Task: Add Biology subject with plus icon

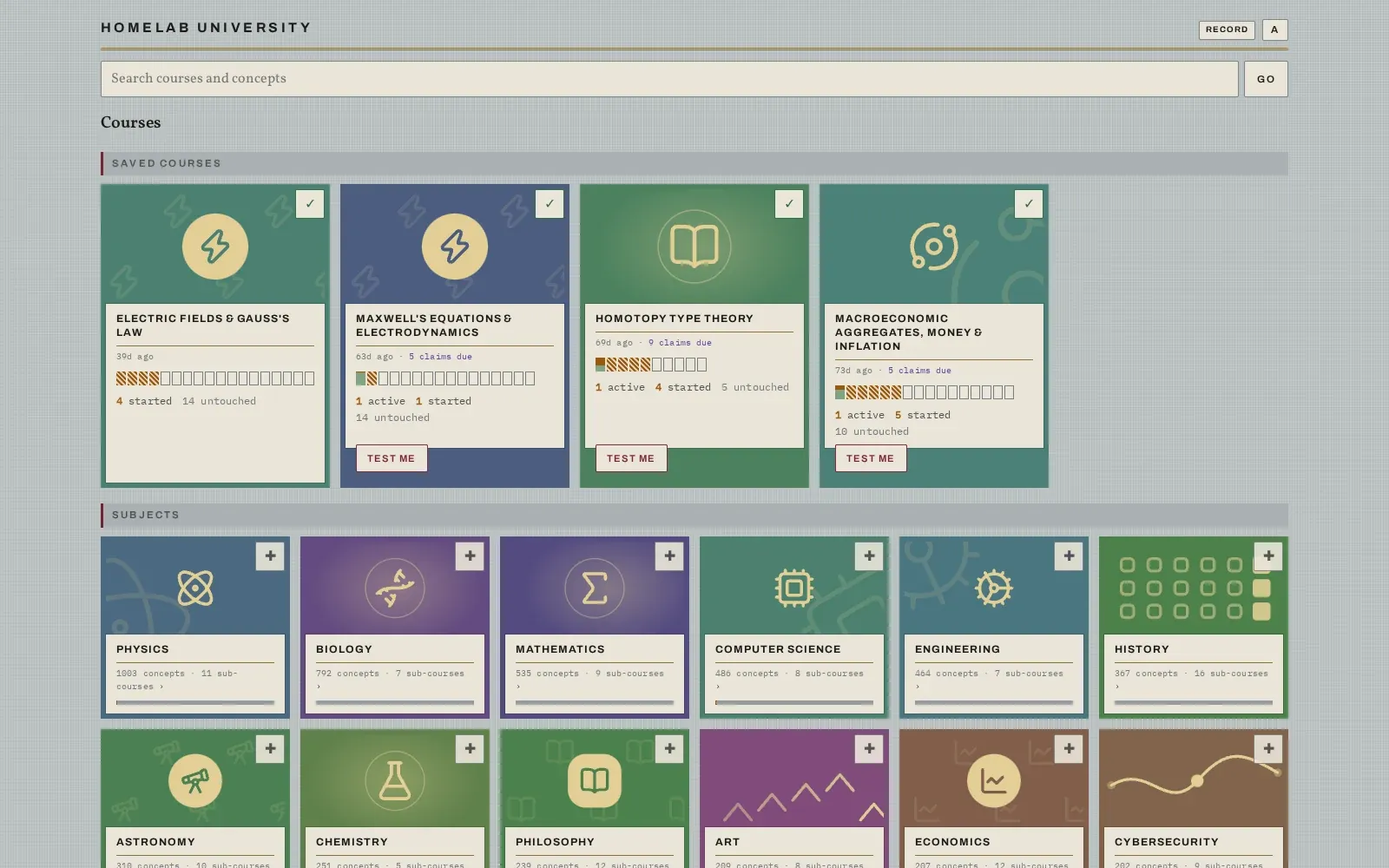Action: 470,556
